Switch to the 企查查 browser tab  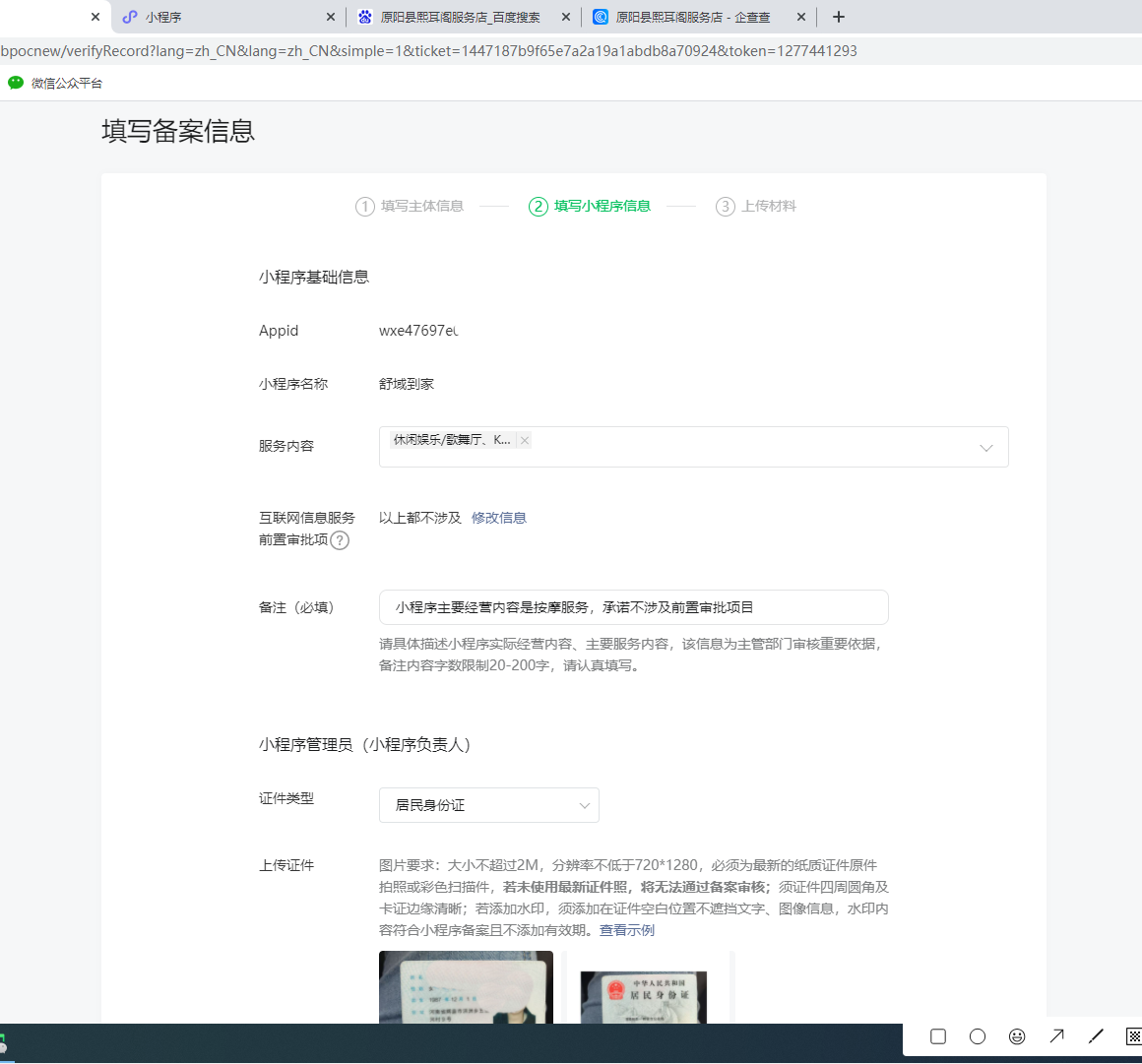coord(693,17)
